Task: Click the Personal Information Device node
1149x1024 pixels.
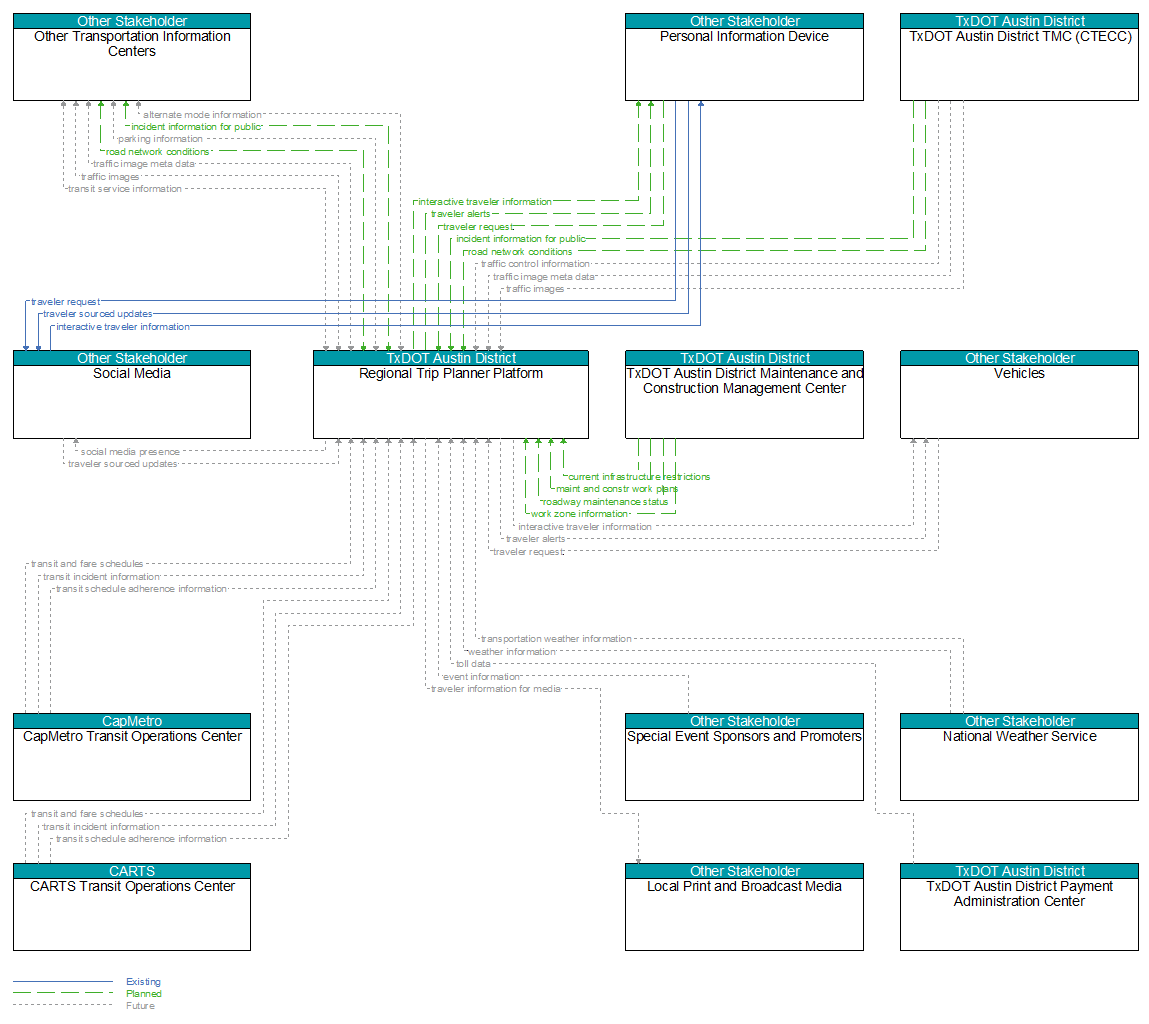Action: tap(744, 57)
